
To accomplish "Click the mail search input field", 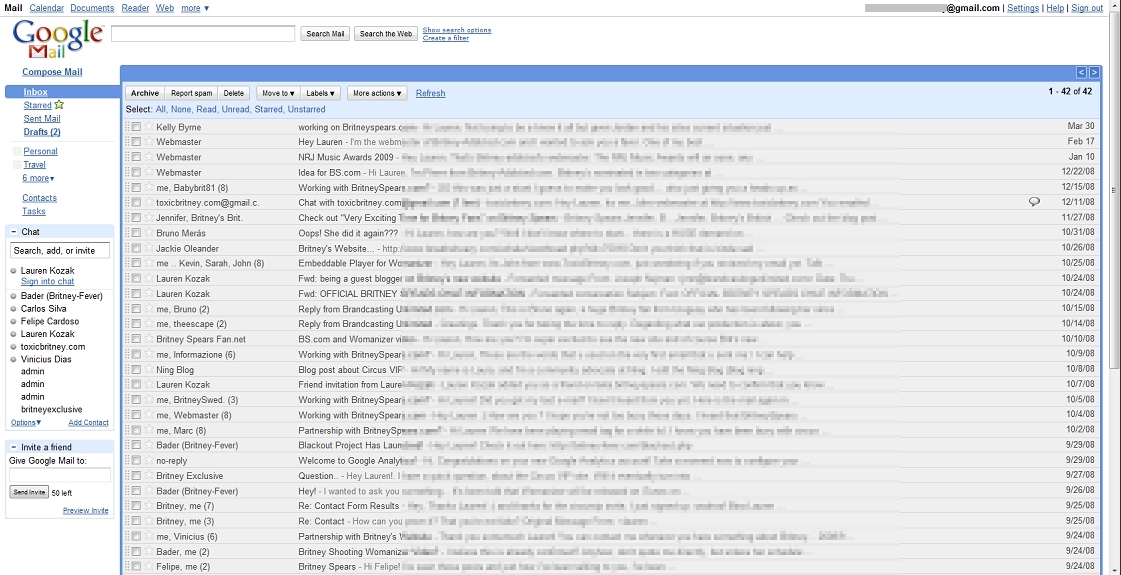I will pyautogui.click(x=203, y=34).
